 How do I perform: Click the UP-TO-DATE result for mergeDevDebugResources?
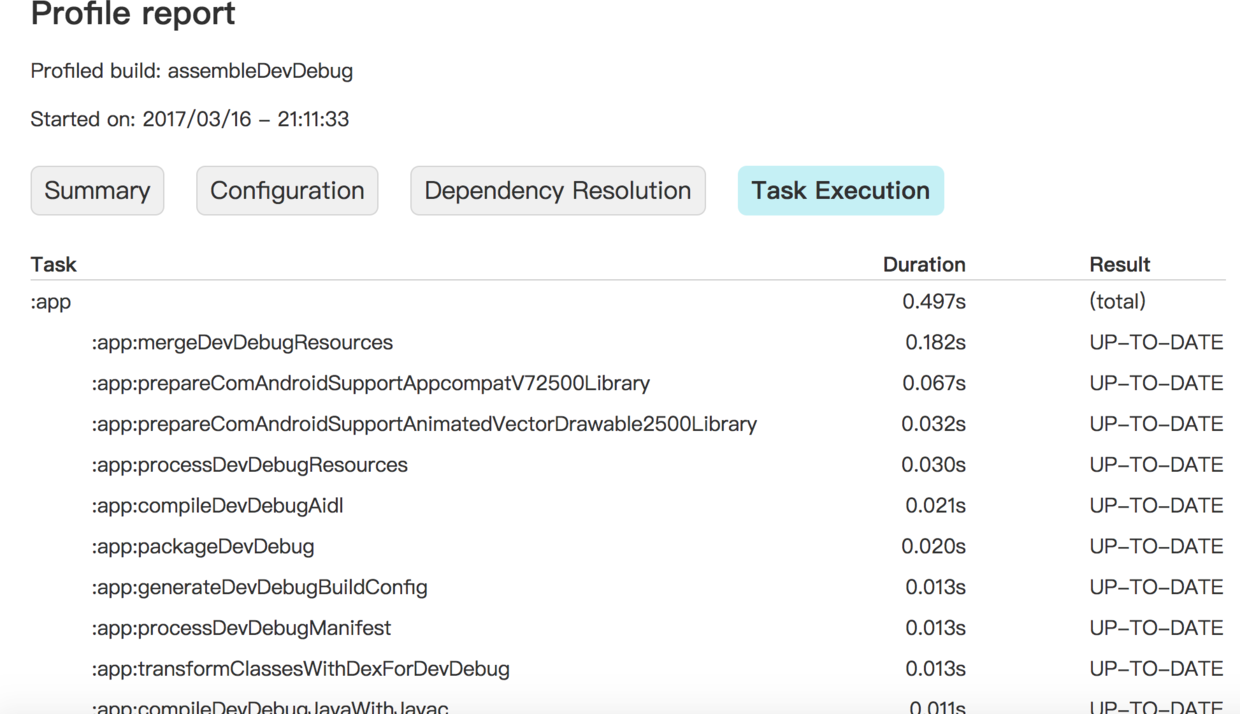(1156, 343)
